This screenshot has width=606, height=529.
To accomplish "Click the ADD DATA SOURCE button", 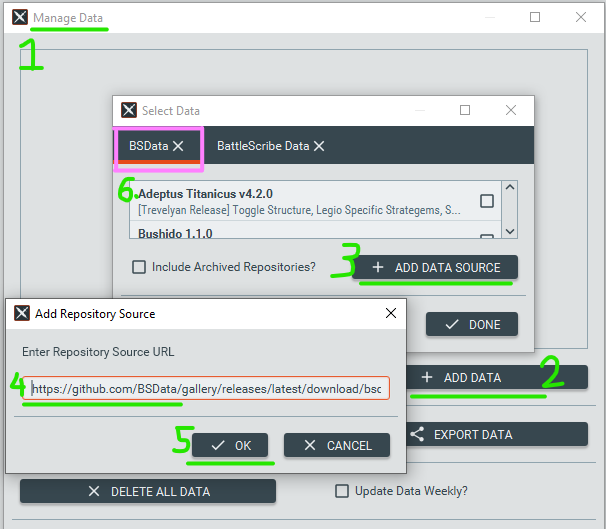I will tap(435, 267).
